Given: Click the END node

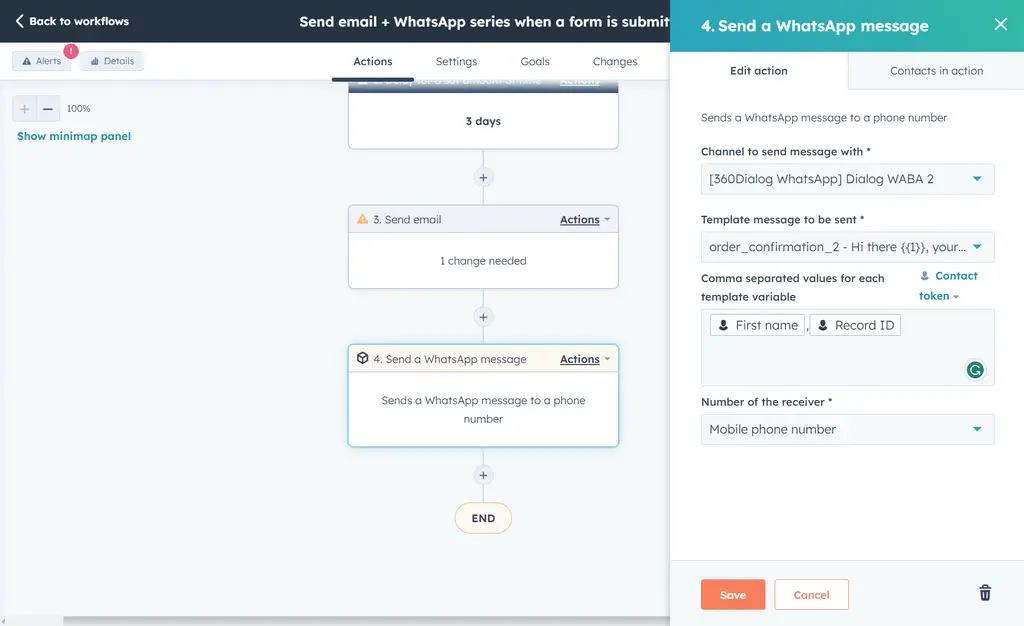Looking at the screenshot, I should coord(483,518).
